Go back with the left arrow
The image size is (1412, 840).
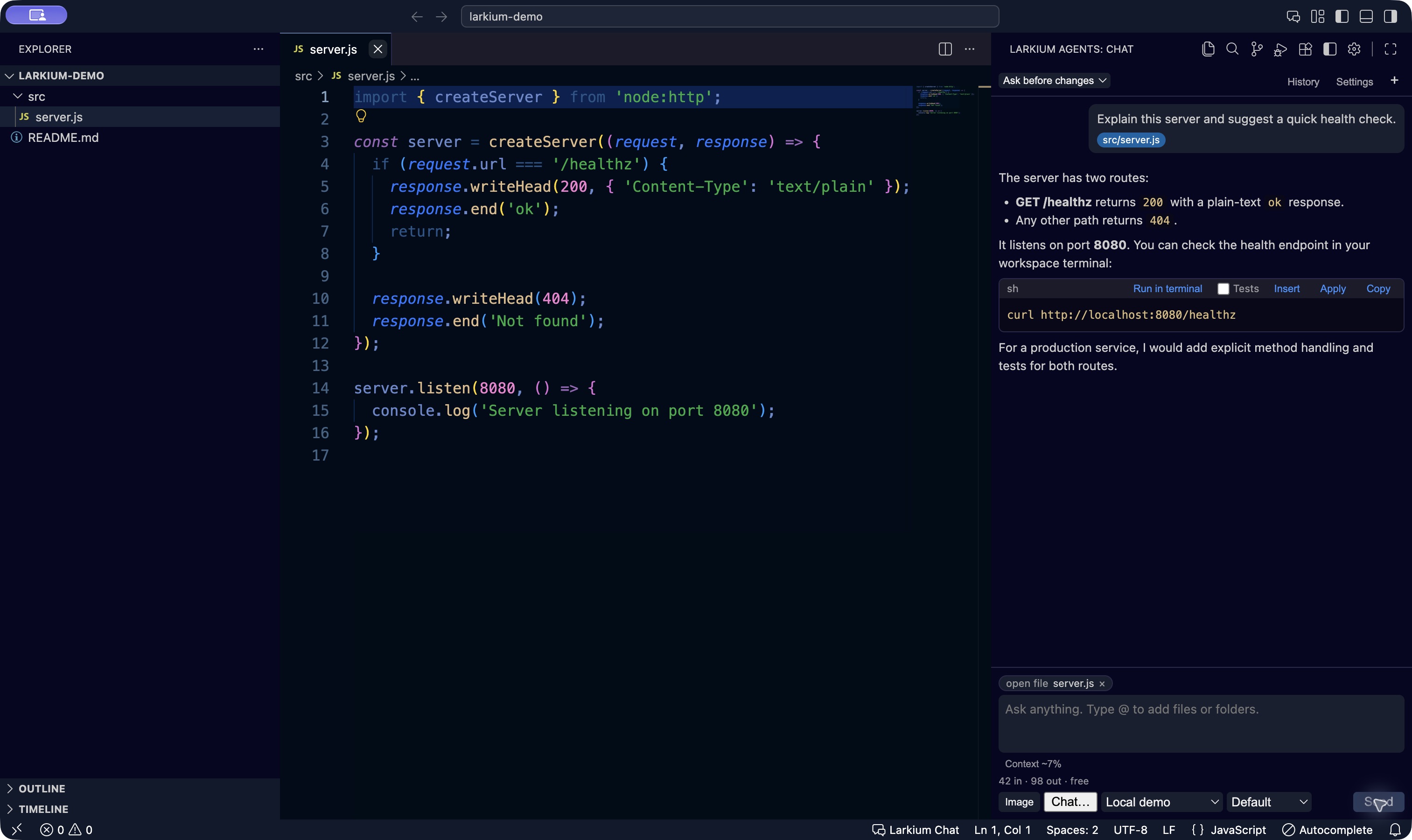pyautogui.click(x=417, y=17)
